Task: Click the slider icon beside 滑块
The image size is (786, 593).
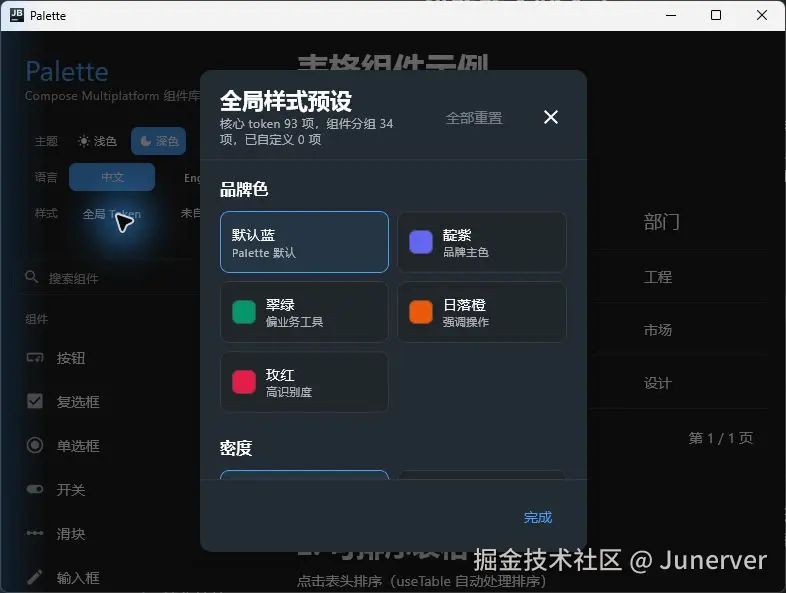Action: (x=35, y=533)
